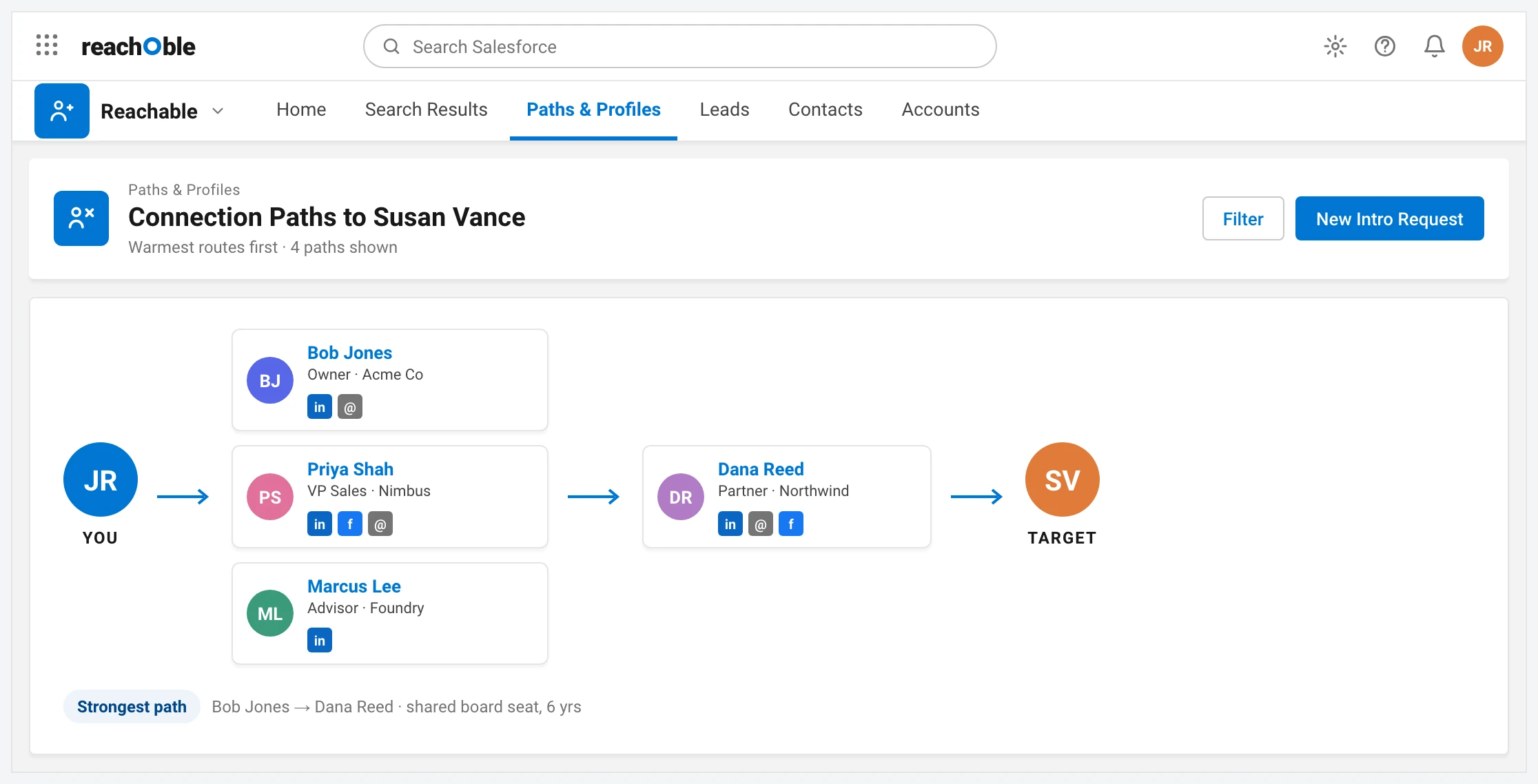
Task: Click the Search Salesforce field
Action: tap(680, 46)
